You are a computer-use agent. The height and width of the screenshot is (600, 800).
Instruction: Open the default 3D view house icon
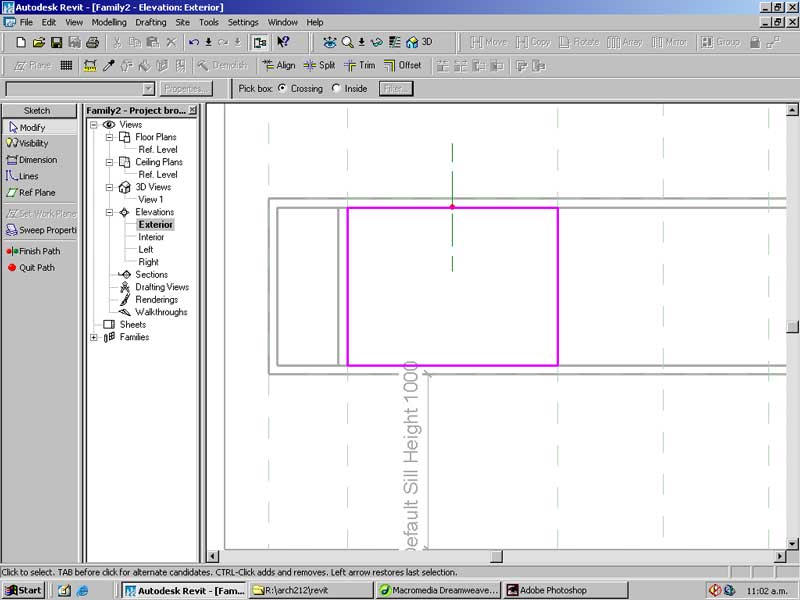click(x=412, y=42)
